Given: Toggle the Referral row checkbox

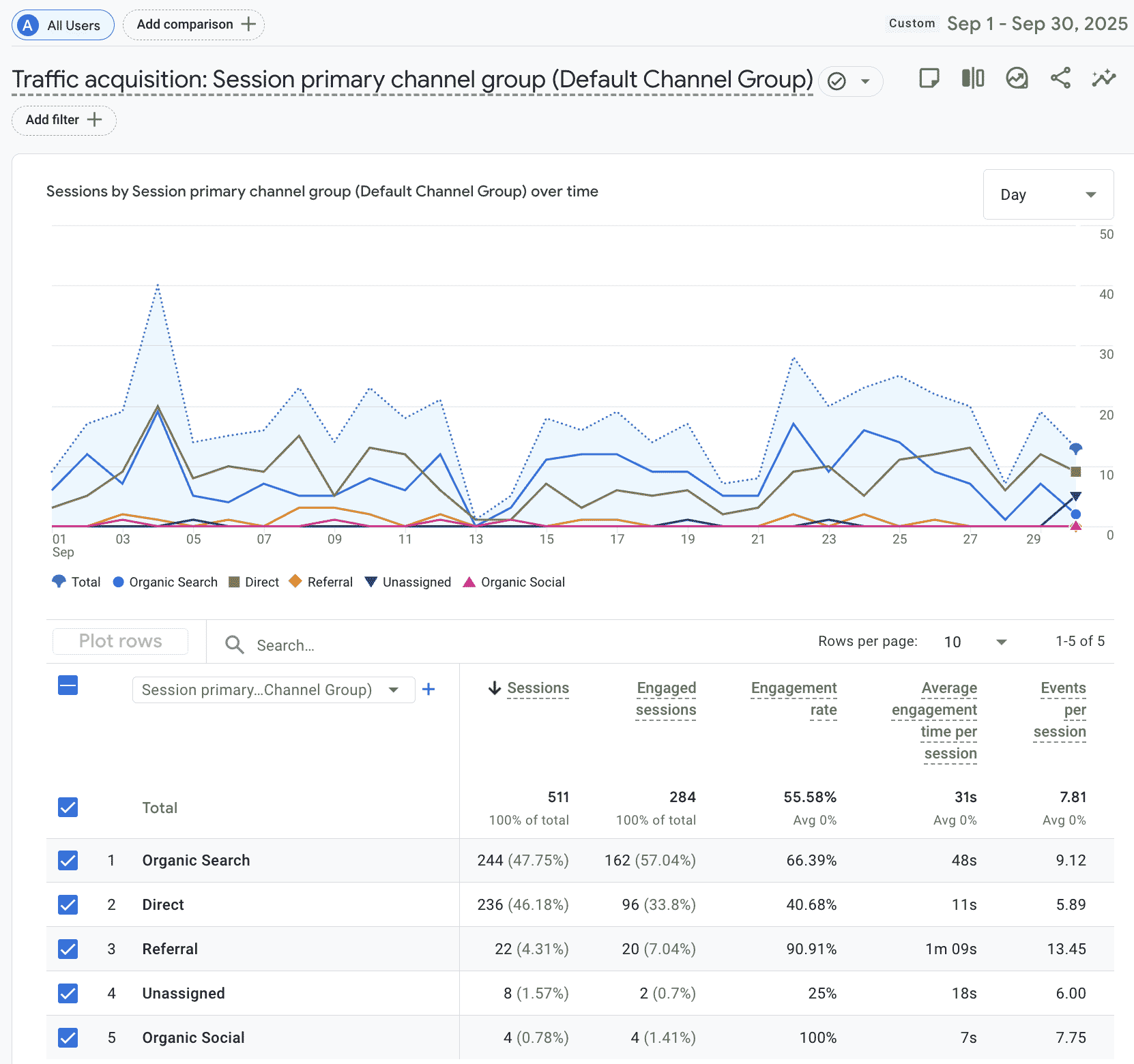Looking at the screenshot, I should (x=68, y=949).
